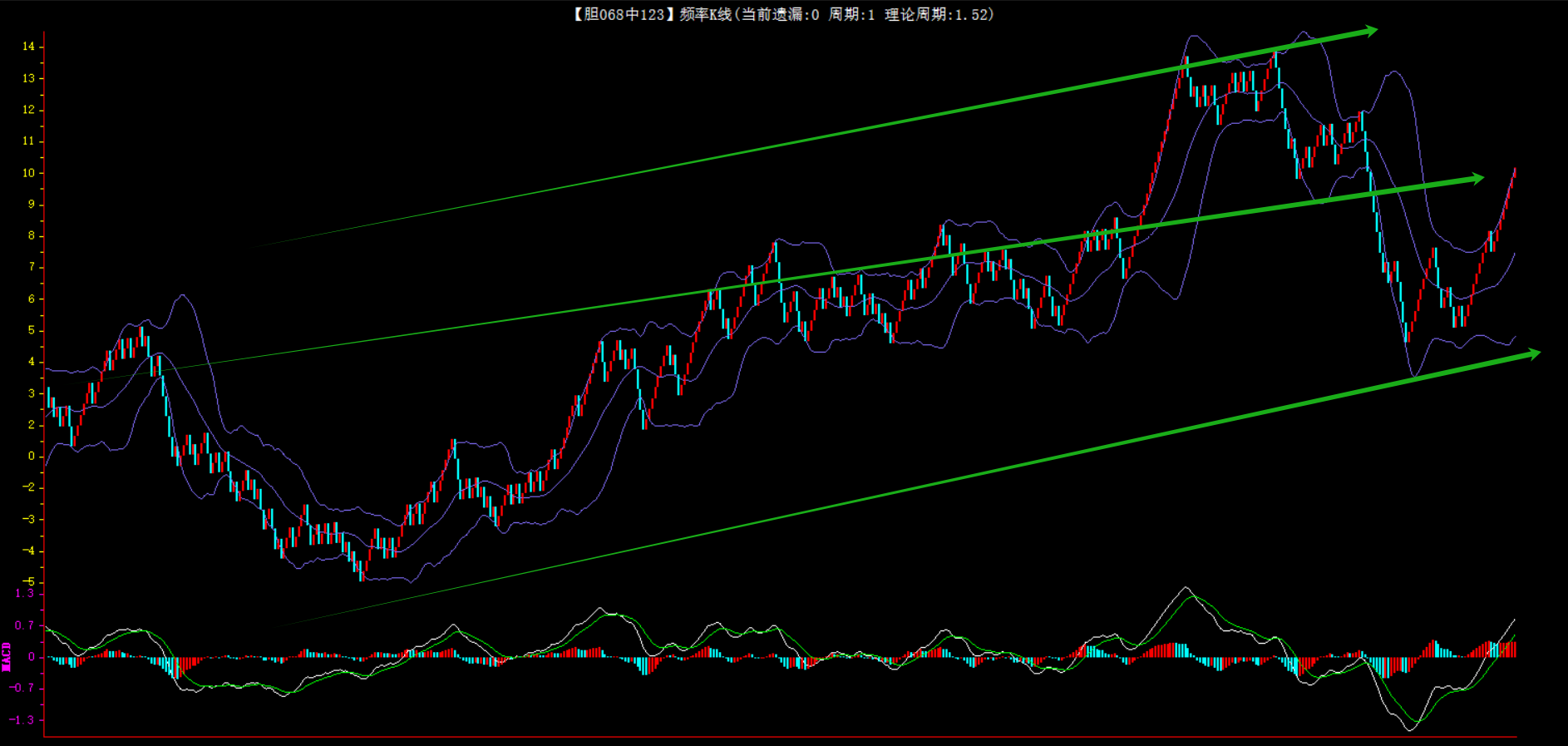The height and width of the screenshot is (746, 1568).
Task: Click the -0.7 value on MACD axis
Action: coord(22,688)
